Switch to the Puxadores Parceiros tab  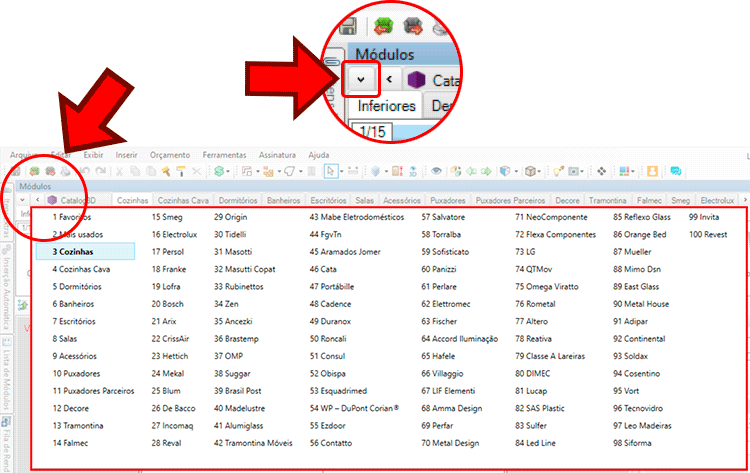pos(510,200)
